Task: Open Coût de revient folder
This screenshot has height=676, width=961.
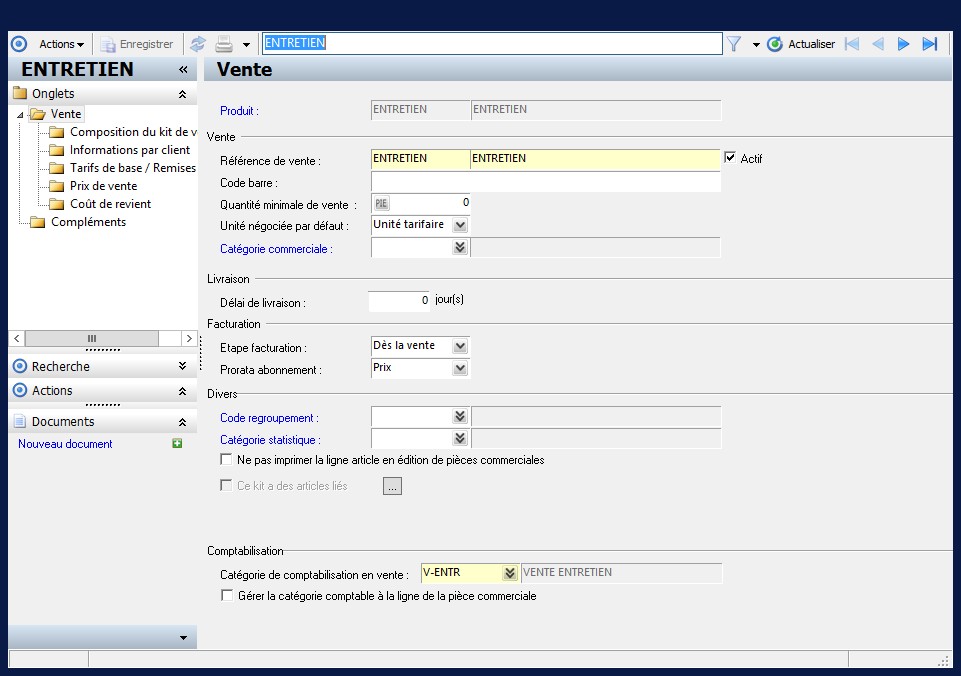Action: coord(110,204)
